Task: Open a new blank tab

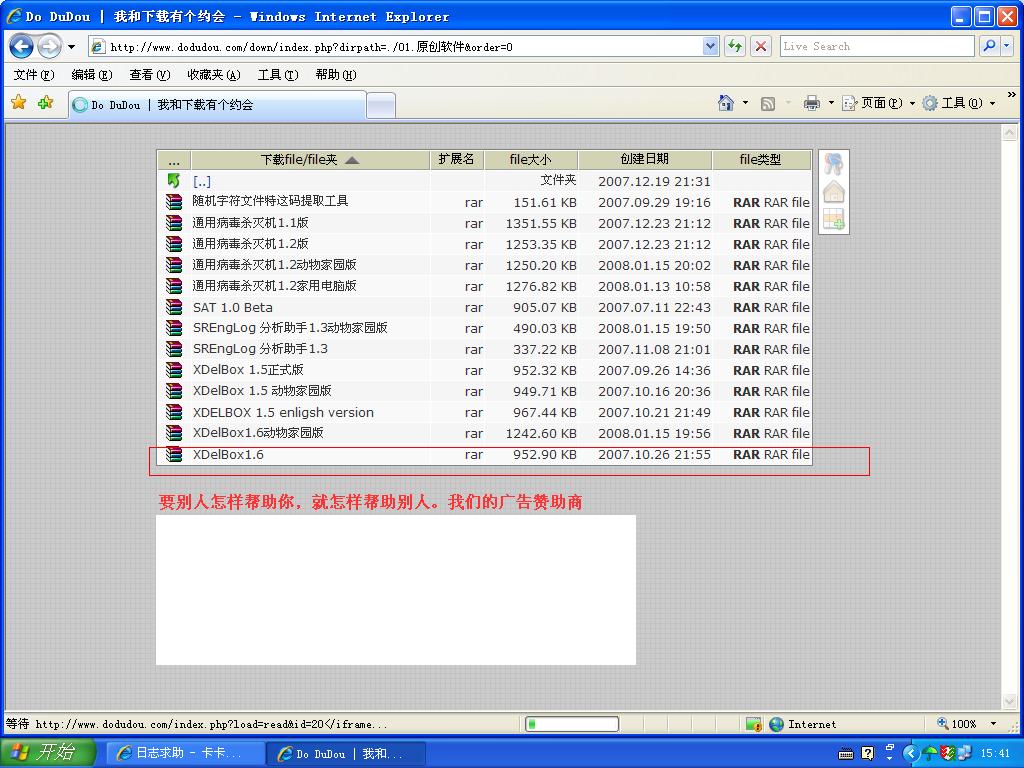Action: [x=381, y=106]
